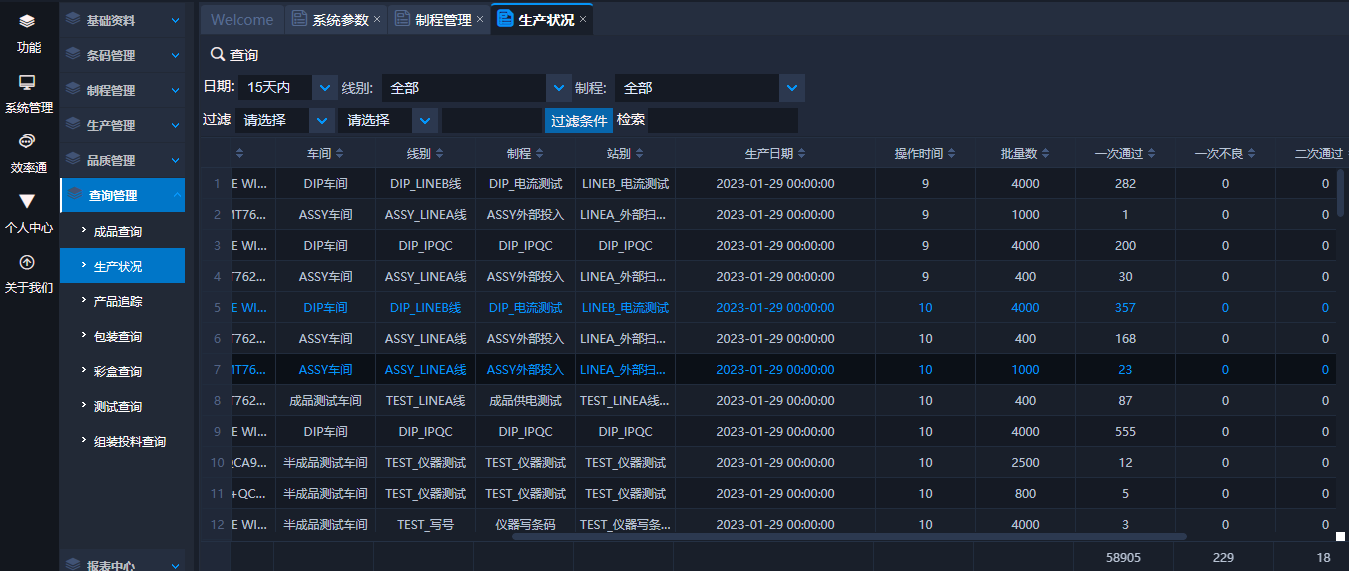Click the horizontal table scrollbar
This screenshot has width=1349, height=571.
pyautogui.click(x=848, y=537)
